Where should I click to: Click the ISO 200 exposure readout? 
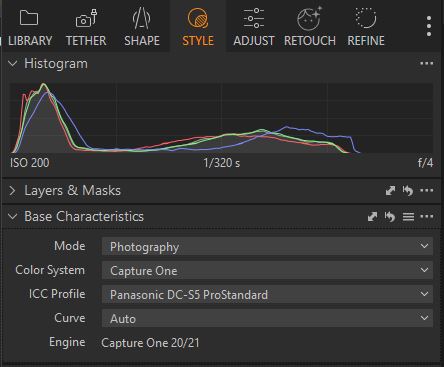click(30, 163)
